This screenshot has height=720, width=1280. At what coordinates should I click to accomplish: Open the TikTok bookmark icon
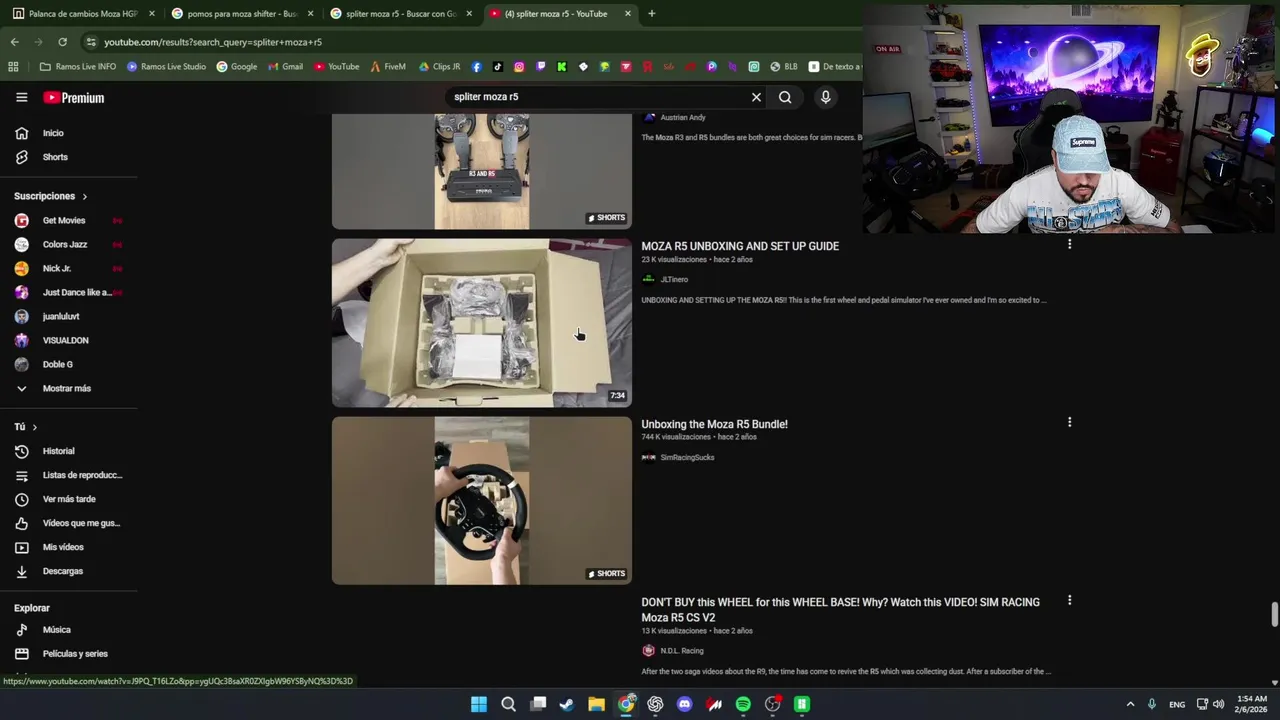[498, 67]
